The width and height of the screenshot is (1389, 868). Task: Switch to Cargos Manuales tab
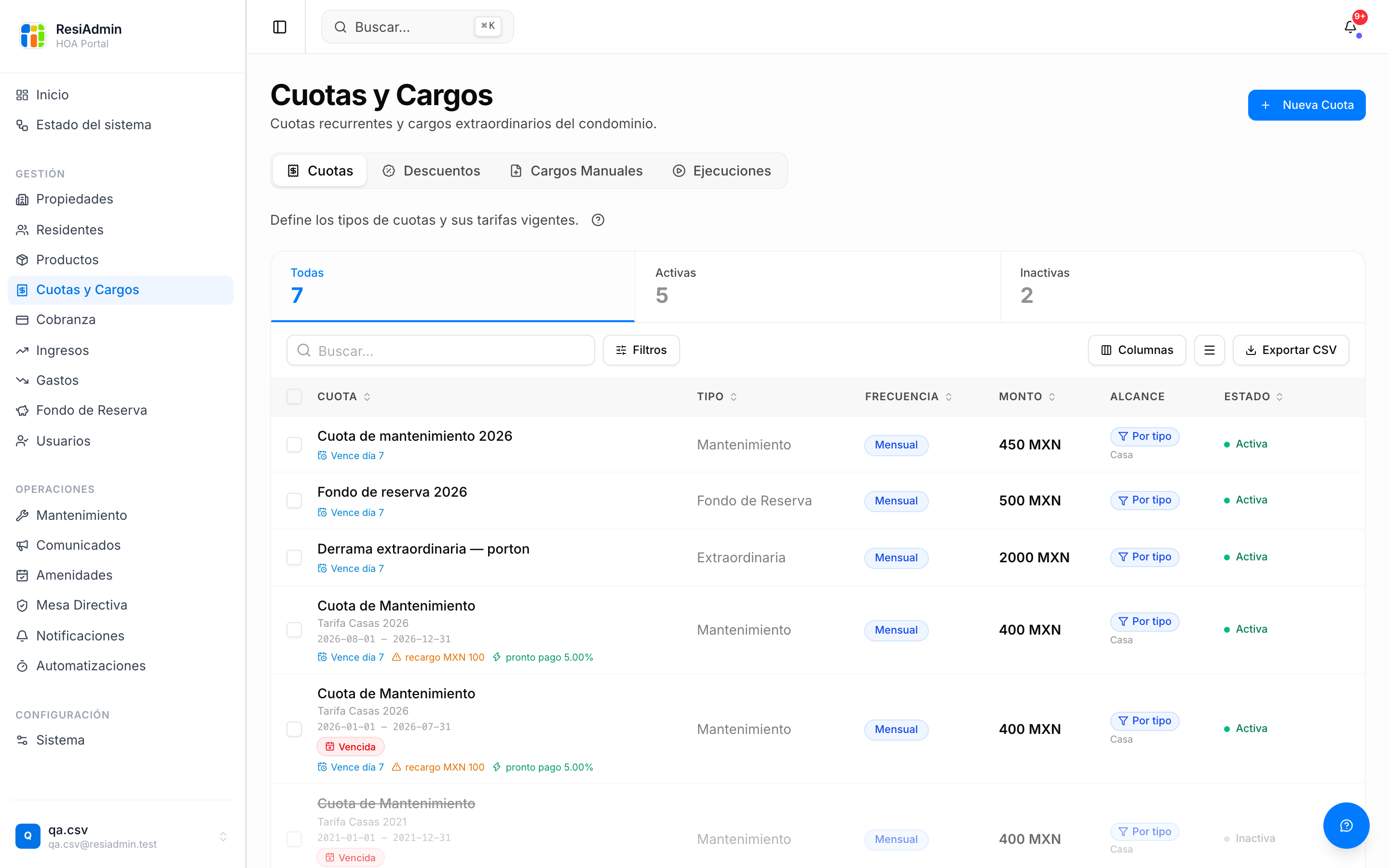click(x=576, y=171)
